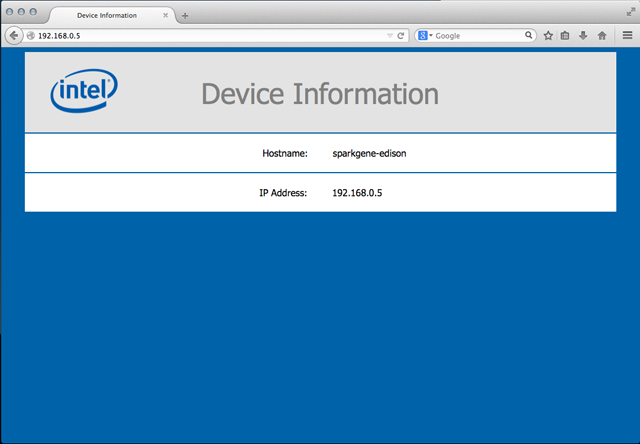The width and height of the screenshot is (640, 444).
Task: Click the address bar showing 192.168.0.5
Action: 200,35
